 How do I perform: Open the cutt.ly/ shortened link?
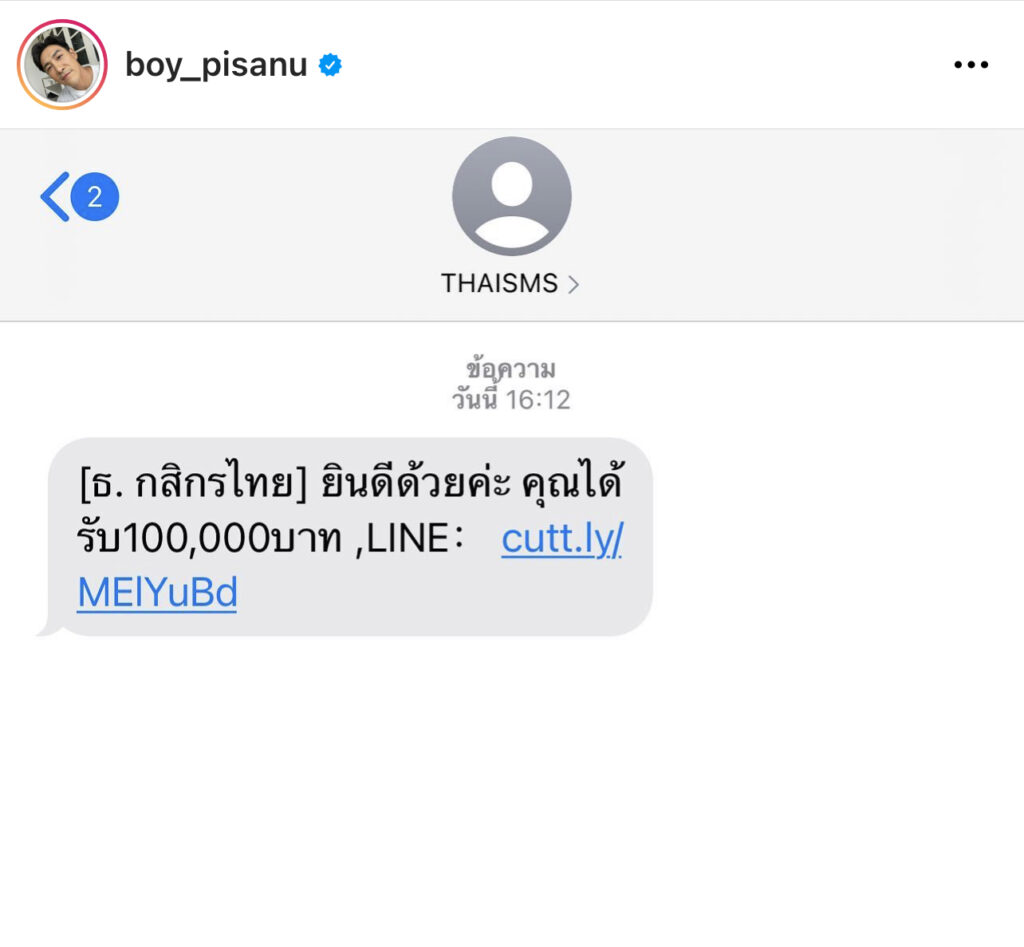pyautogui.click(x=562, y=539)
